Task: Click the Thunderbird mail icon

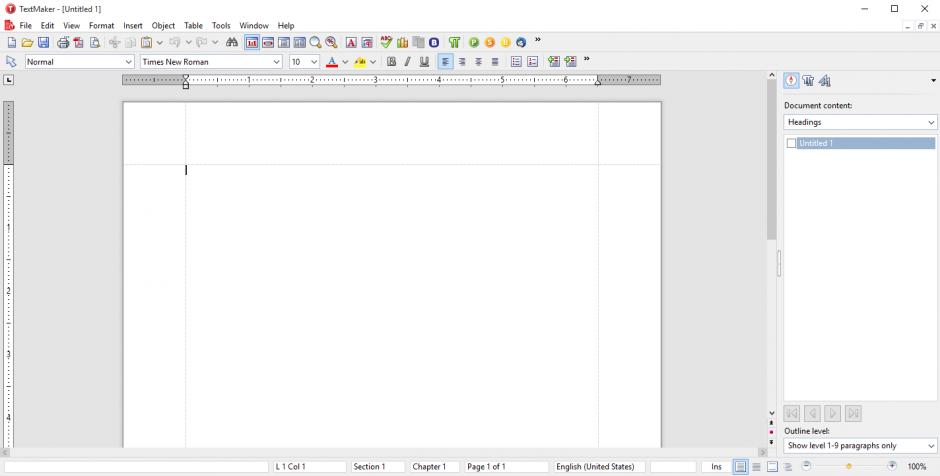Action: (521, 43)
